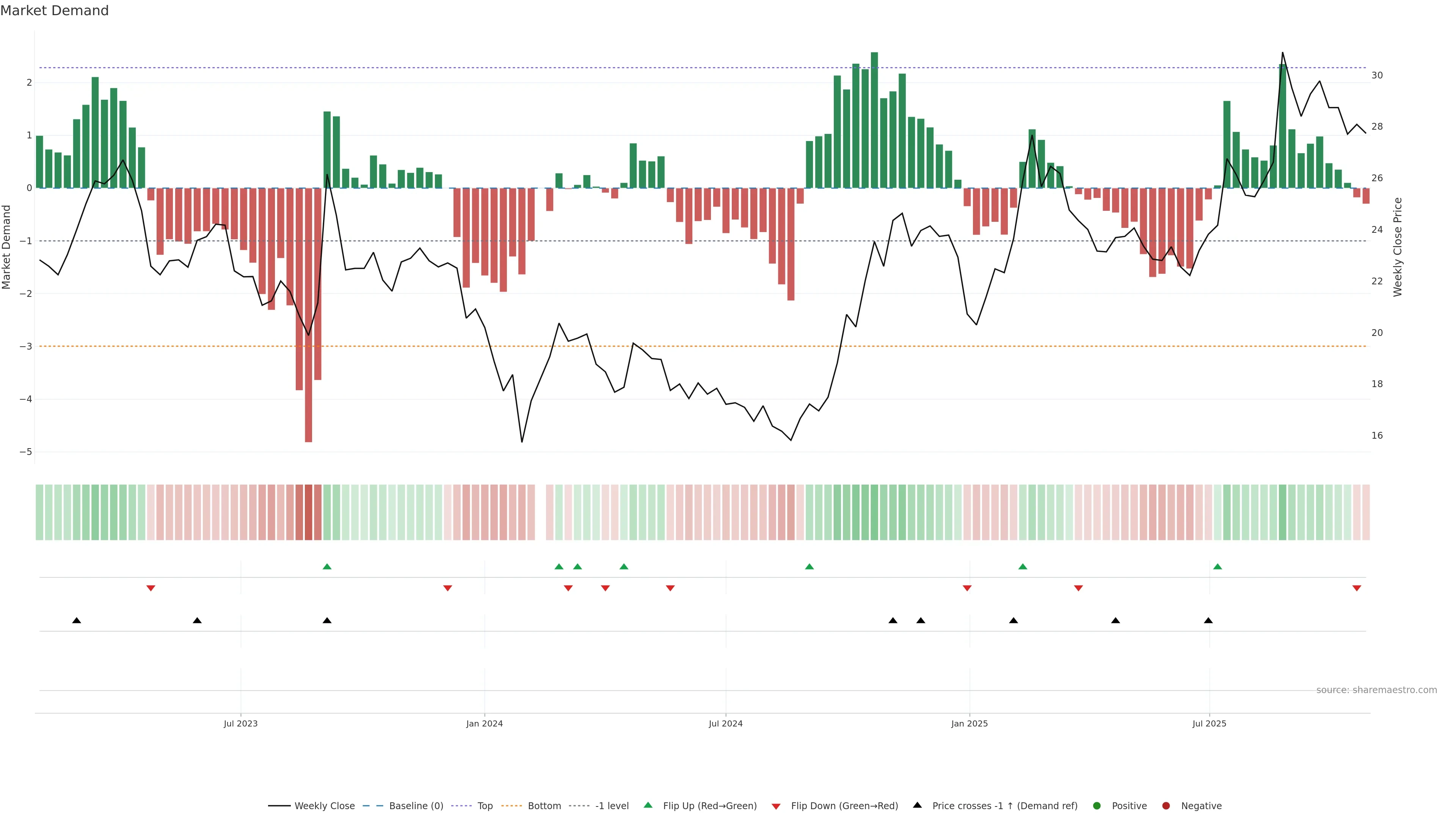Screen dimensions: 1456x819
Task: Click the last red Flip Down marker at far right
Action: pos(1357,588)
